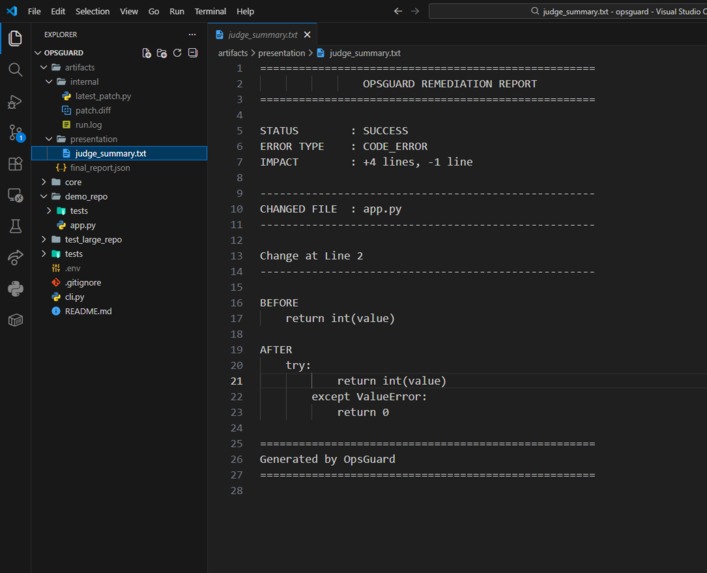
Task: Open run.log in Explorer
Action: pyautogui.click(x=88, y=125)
